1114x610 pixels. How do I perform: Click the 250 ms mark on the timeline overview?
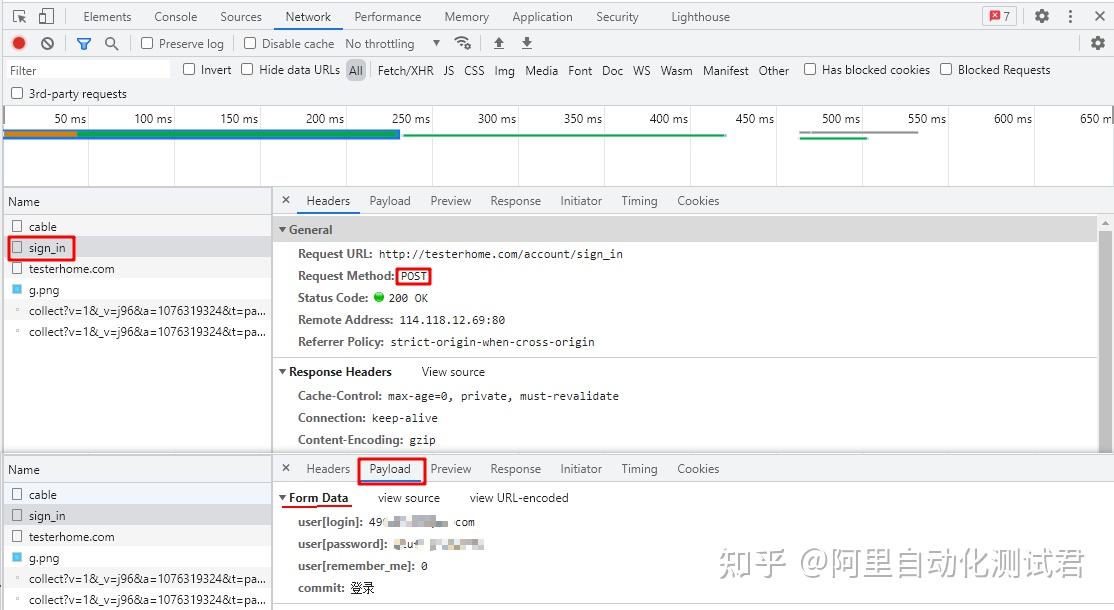pyautogui.click(x=411, y=119)
